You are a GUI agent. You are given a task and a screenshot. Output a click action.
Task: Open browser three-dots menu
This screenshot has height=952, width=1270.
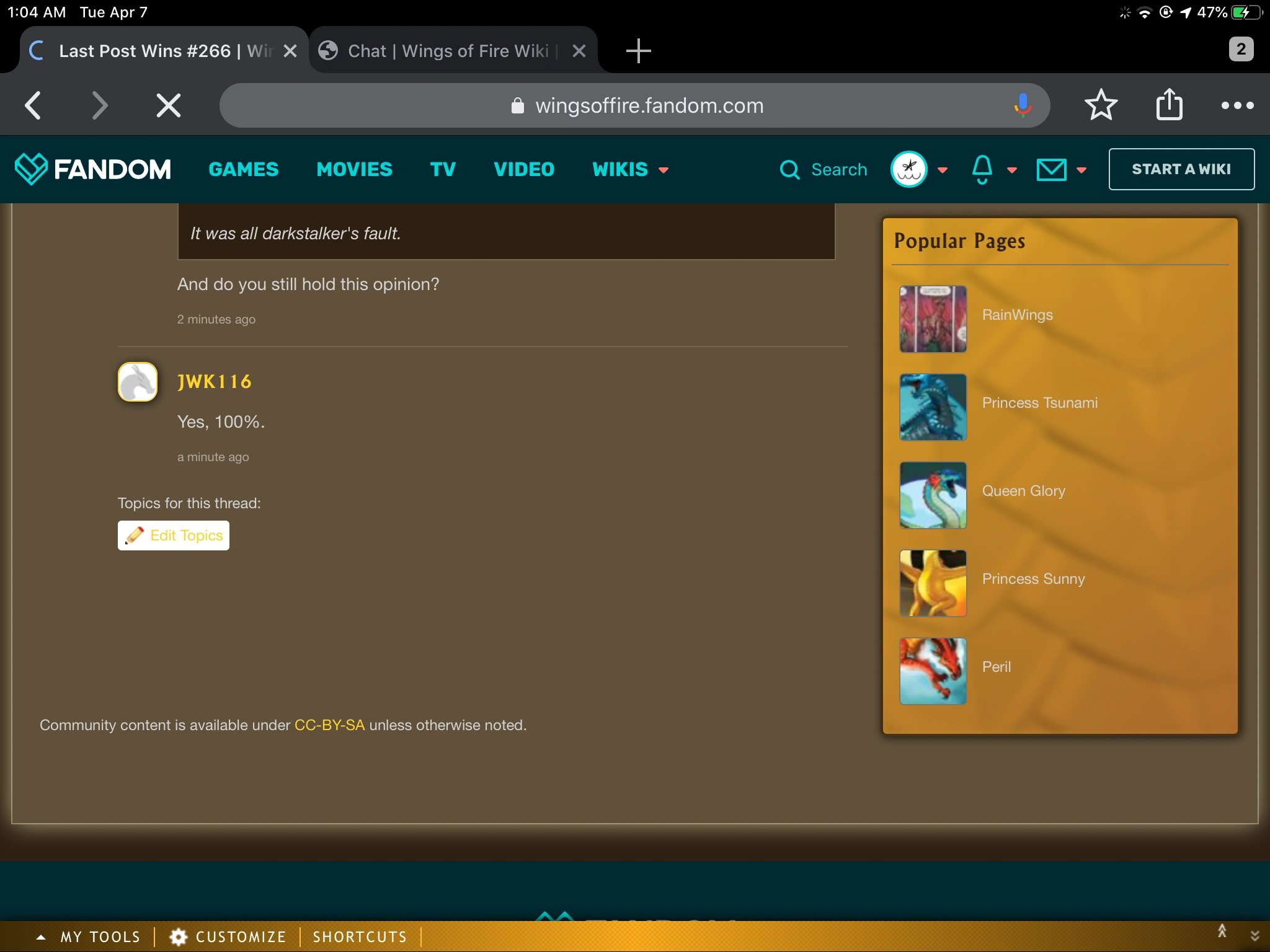(x=1237, y=105)
